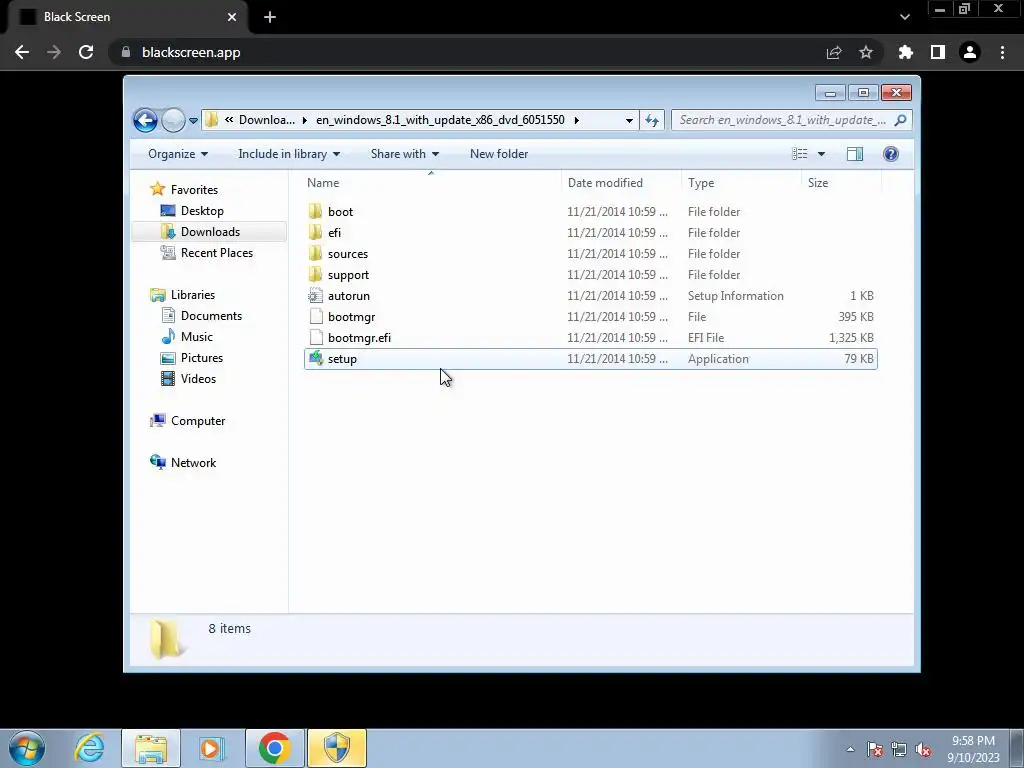Open the Documents library
Screen dimensions: 1024x768
(x=211, y=315)
